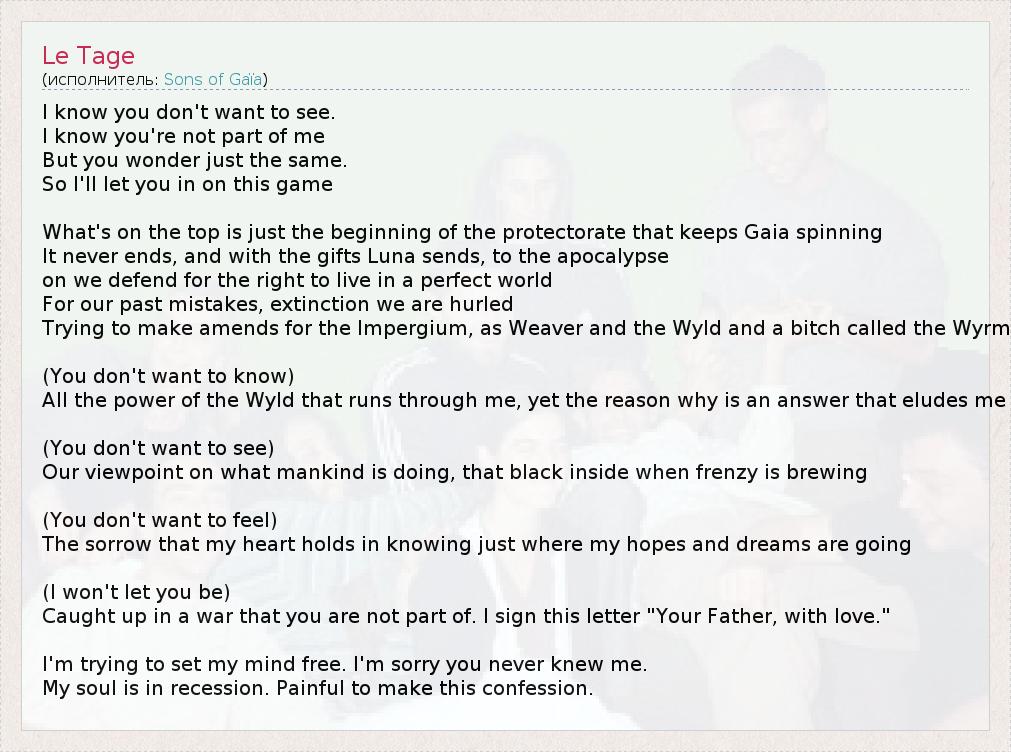Click the "(You don't want to know)" line
Screen dimensions: 1011x752
(168, 376)
